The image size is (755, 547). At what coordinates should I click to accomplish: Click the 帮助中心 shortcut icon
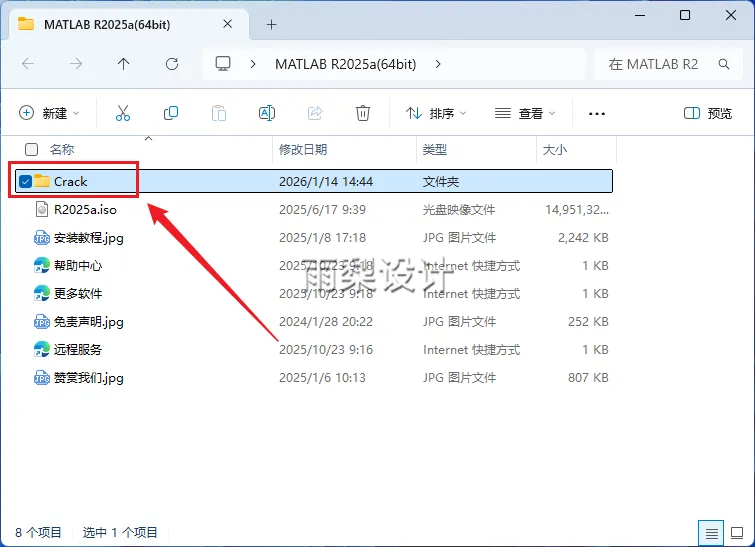pyautogui.click(x=42, y=265)
